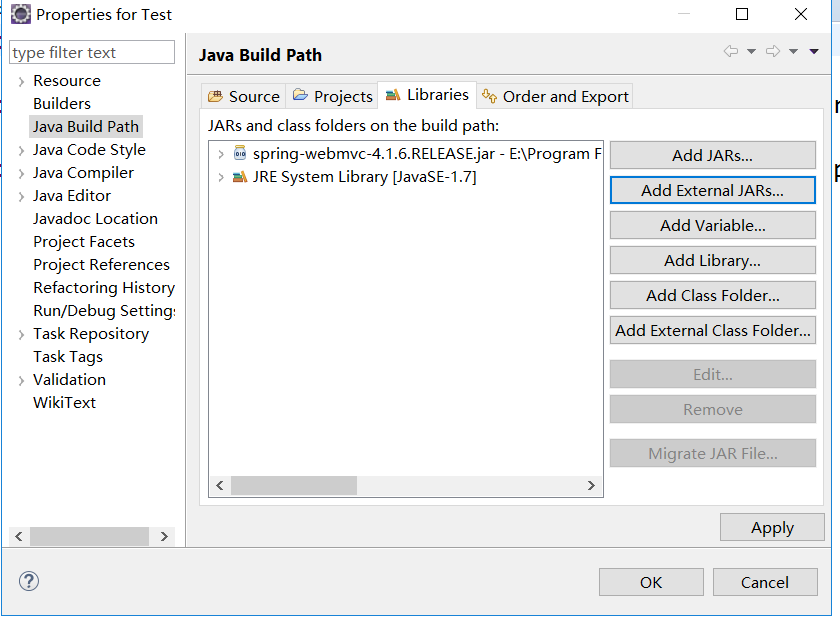Viewport: 840px width, 621px height.
Task: Click the JRE System Library icon
Action: coord(240,177)
